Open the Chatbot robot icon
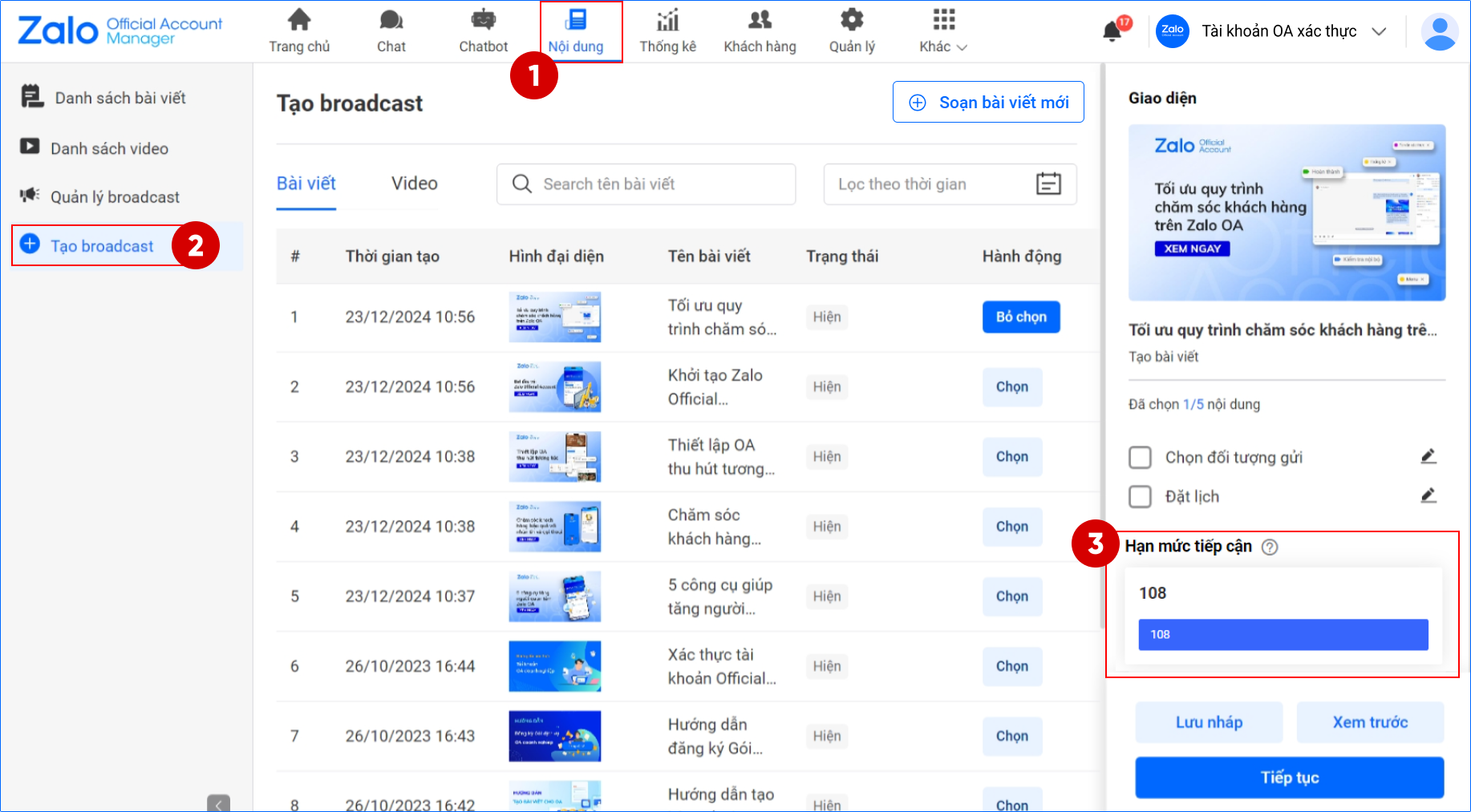 [x=483, y=20]
